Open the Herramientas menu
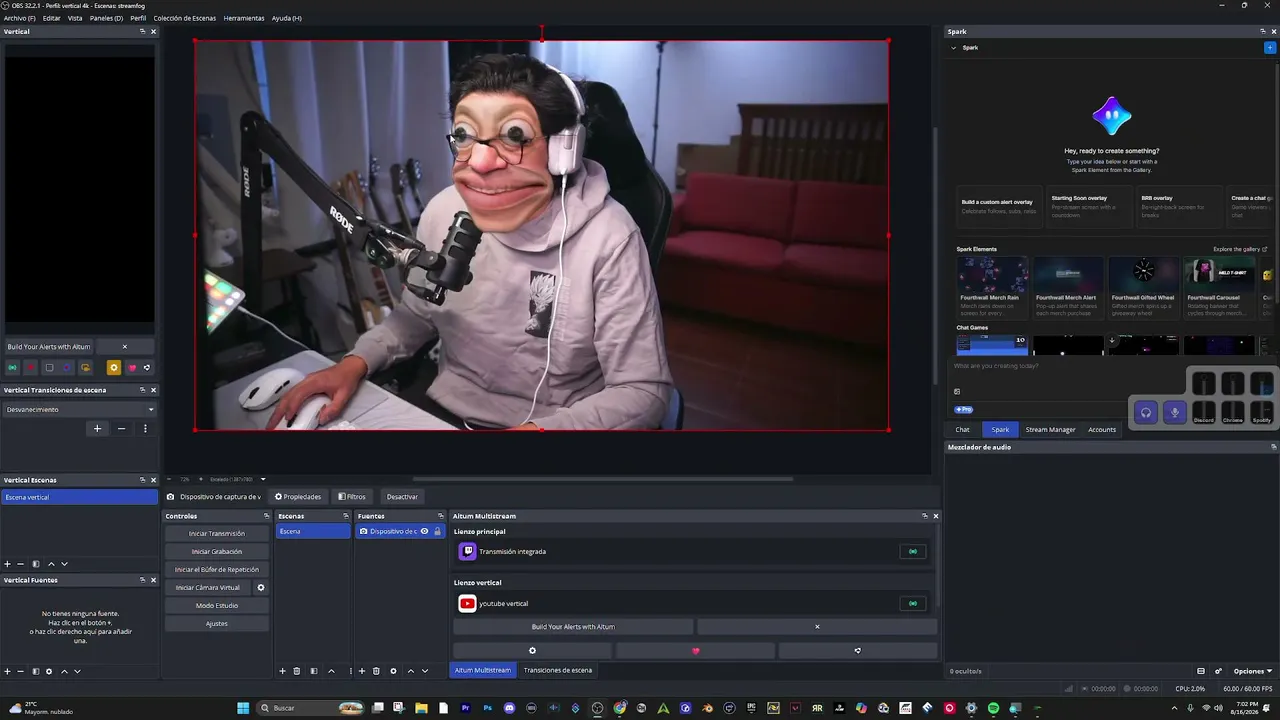 (x=244, y=18)
